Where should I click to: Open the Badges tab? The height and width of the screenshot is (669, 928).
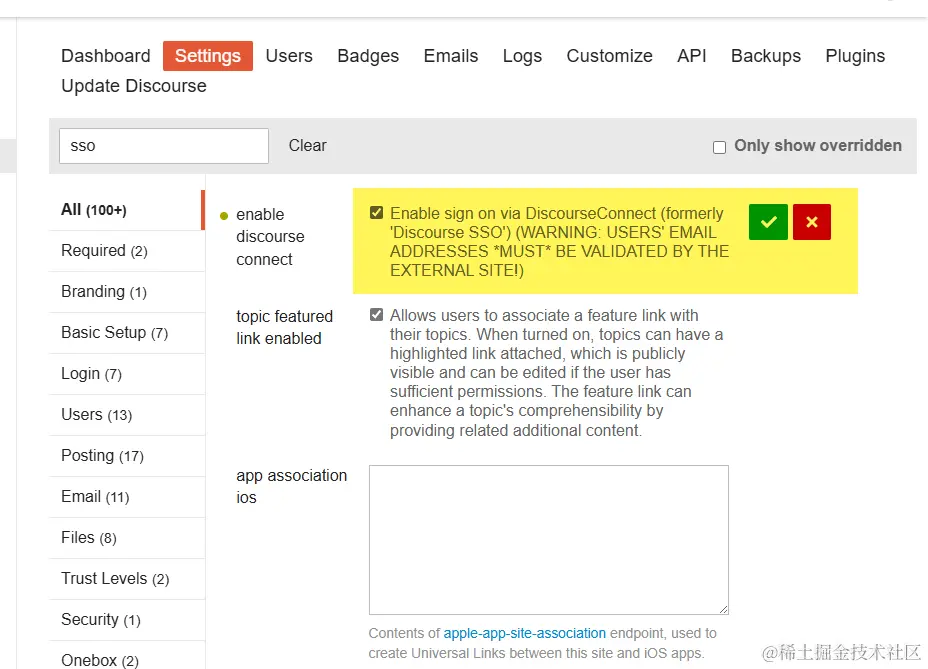pos(368,56)
